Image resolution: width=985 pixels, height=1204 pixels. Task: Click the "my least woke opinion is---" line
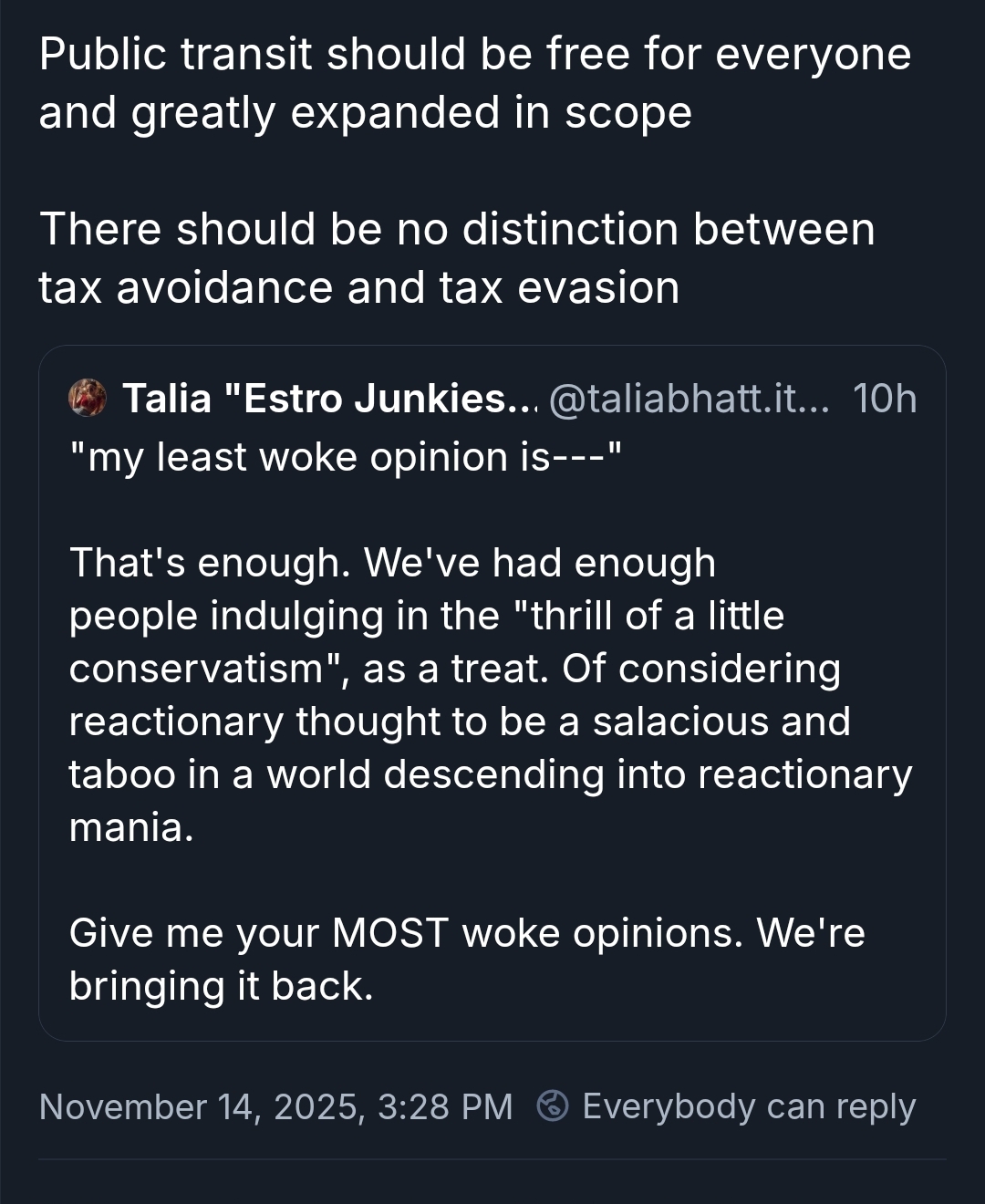(x=347, y=457)
